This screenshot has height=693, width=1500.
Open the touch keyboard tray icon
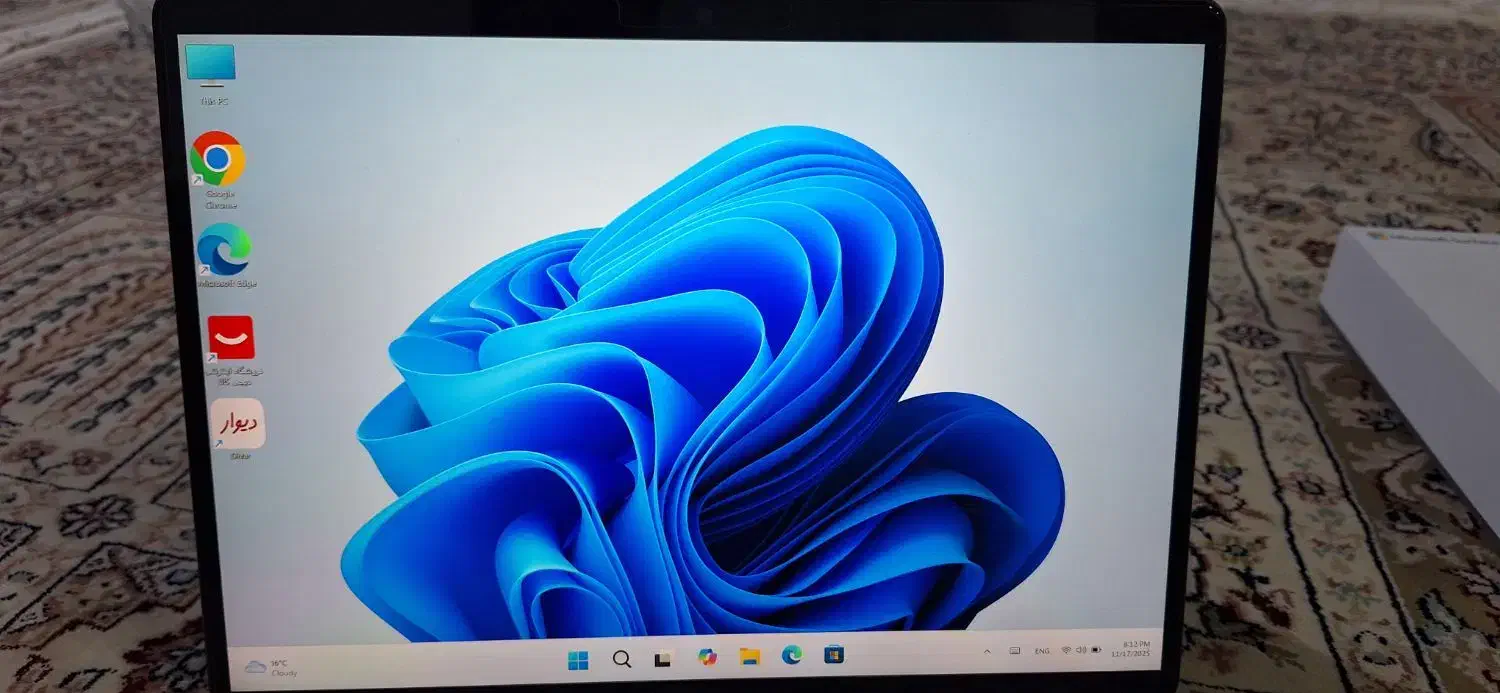(1014, 650)
